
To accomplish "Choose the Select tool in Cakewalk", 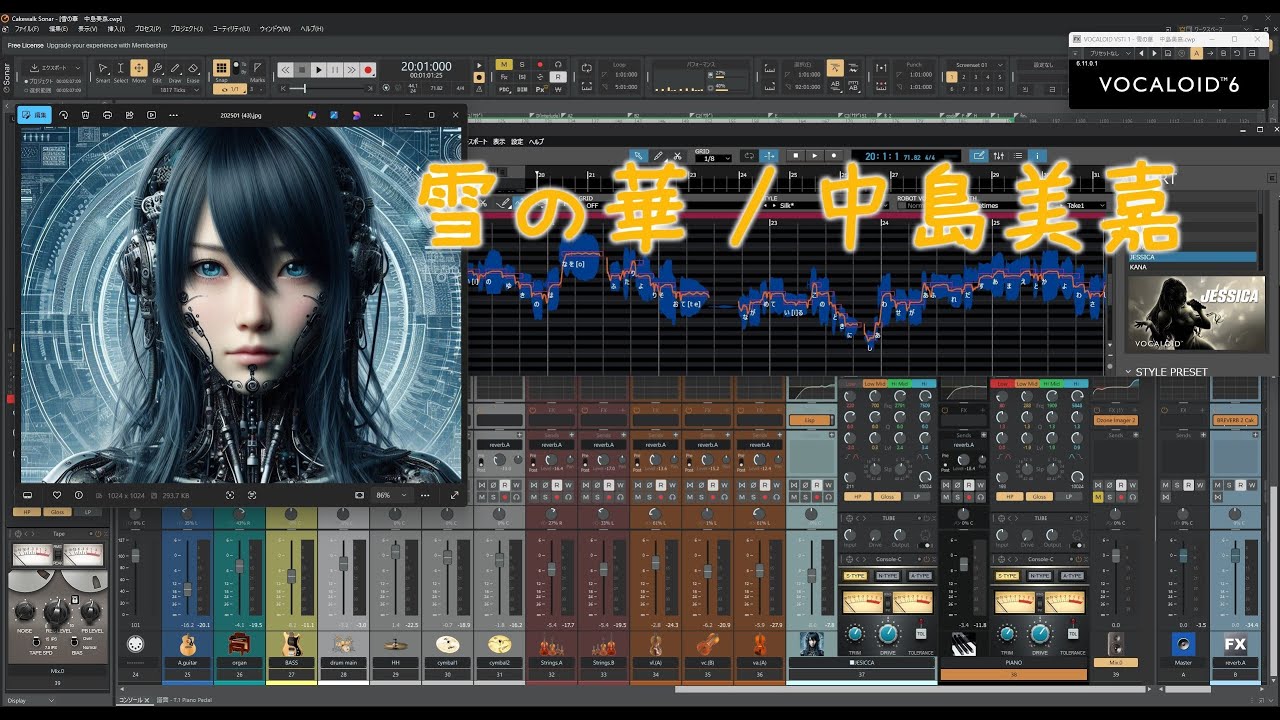I will 120,70.
